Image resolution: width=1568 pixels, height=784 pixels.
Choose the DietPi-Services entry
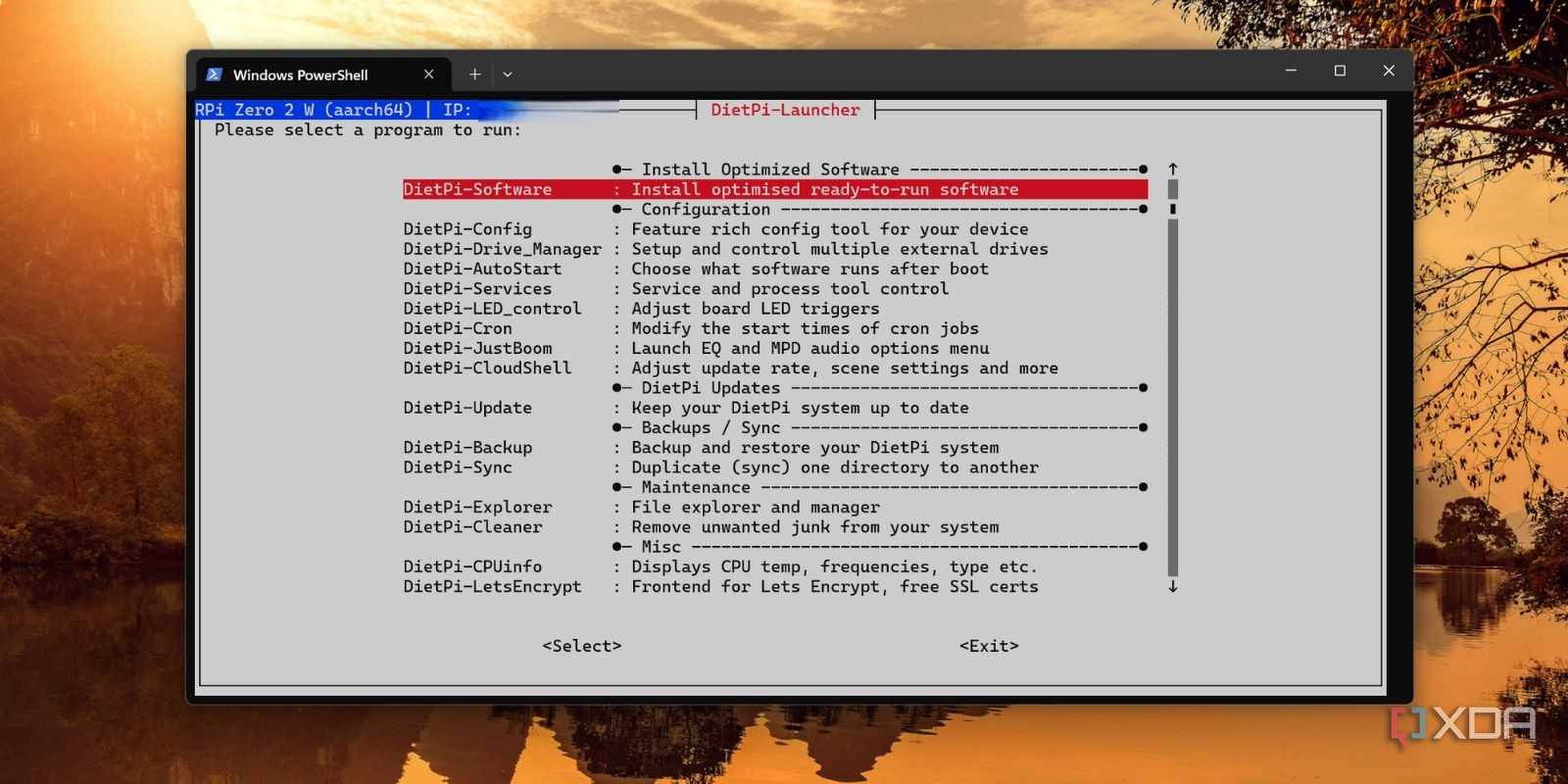676,289
